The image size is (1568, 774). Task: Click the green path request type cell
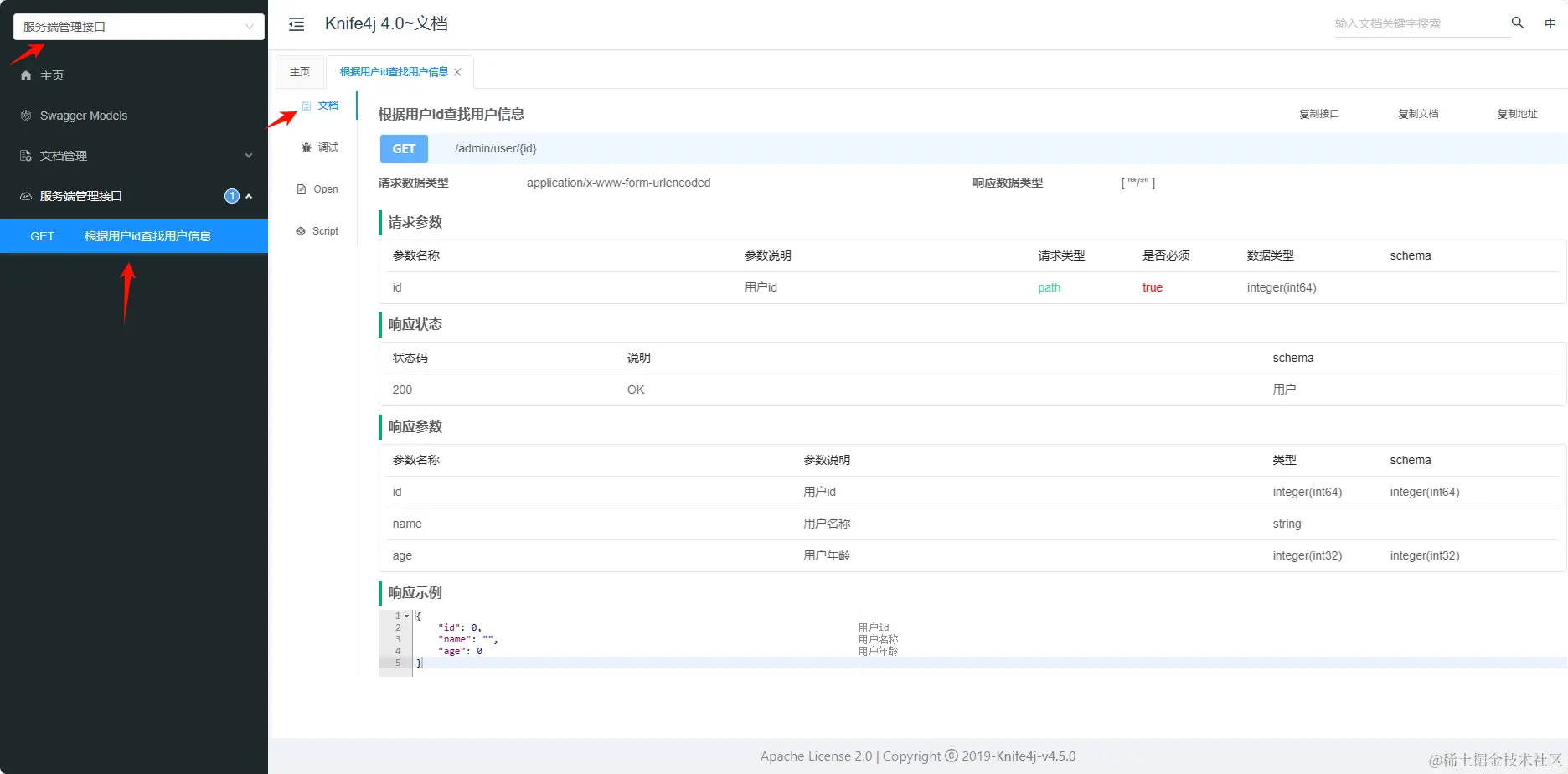(1050, 287)
